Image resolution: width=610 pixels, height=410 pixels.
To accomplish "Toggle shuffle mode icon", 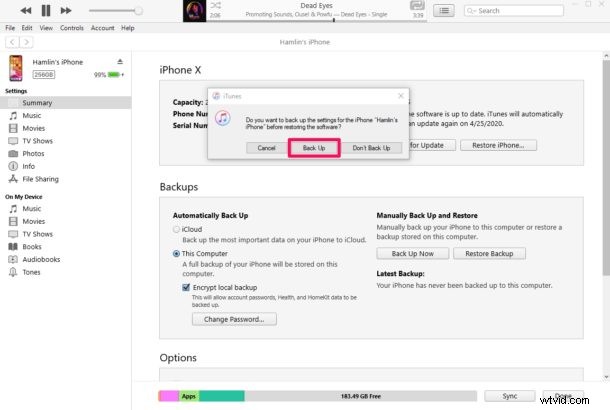I will coord(216,5).
